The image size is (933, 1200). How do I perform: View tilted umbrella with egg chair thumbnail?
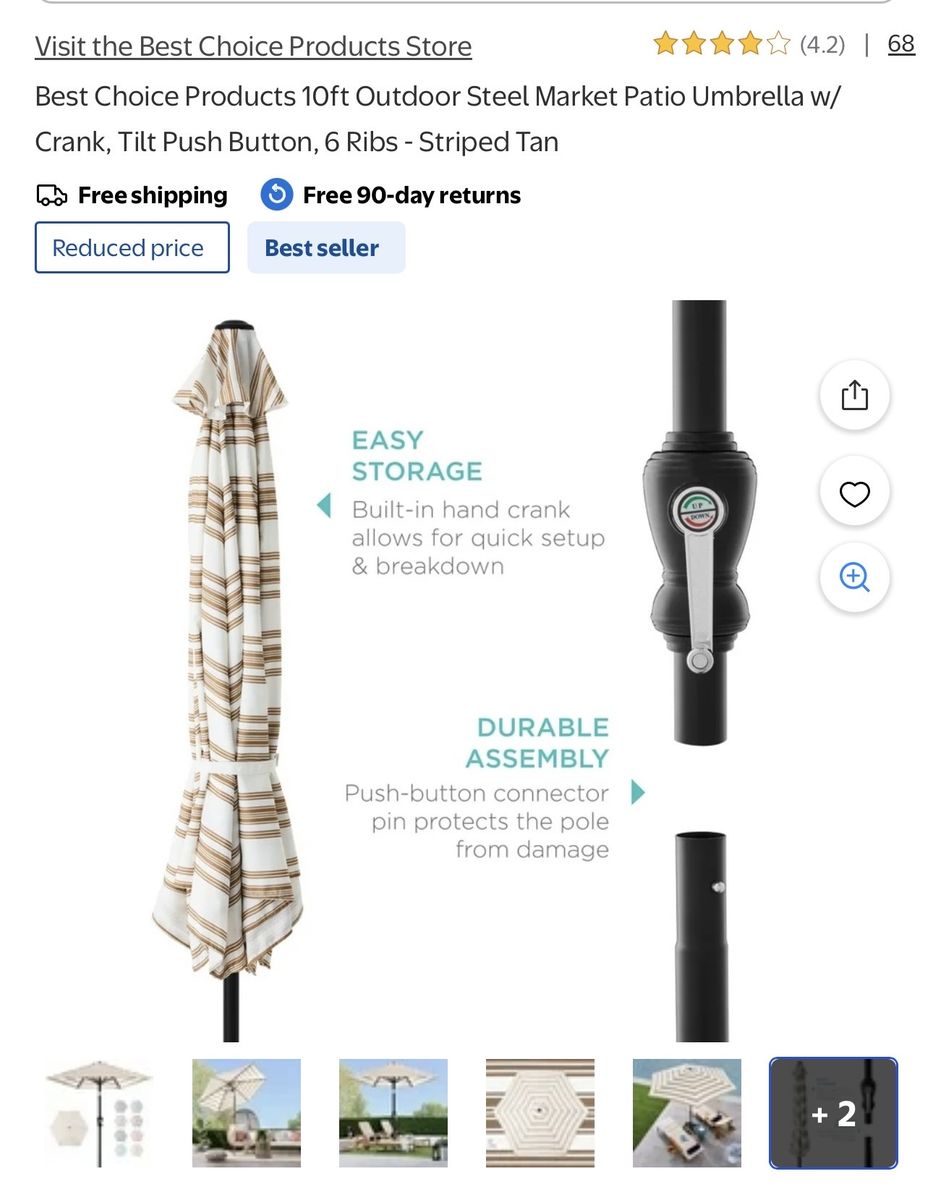(247, 1113)
